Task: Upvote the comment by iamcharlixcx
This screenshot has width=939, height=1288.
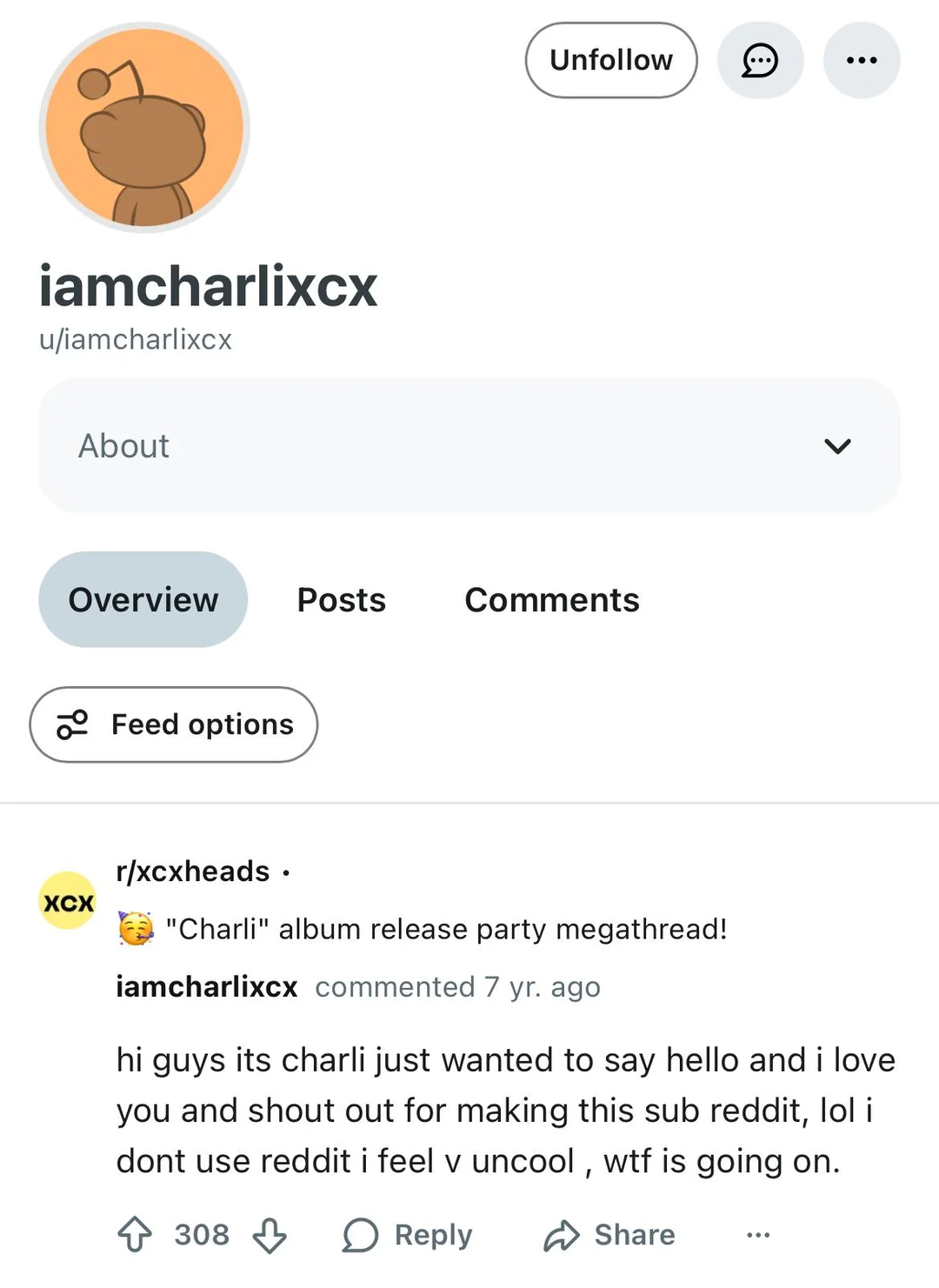Action: pyautogui.click(x=135, y=1234)
